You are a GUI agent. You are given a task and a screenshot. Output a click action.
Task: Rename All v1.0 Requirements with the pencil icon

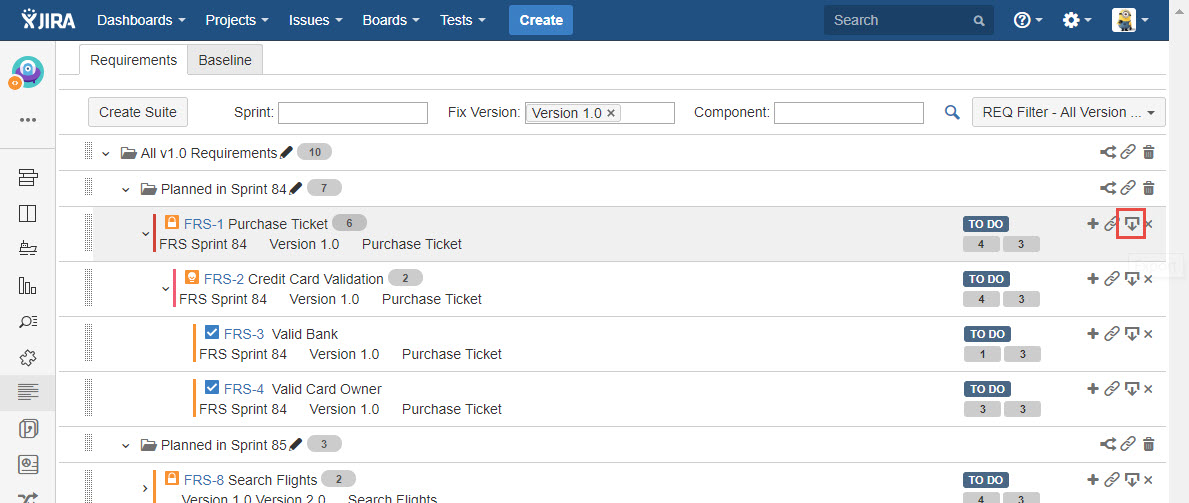[x=286, y=152]
